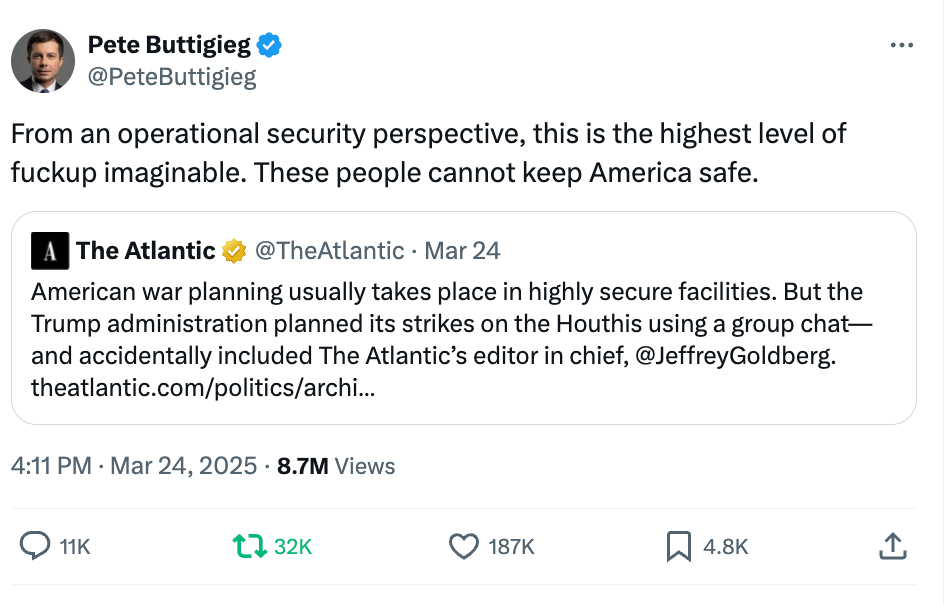Open the @TheAtlantic handle
The image size is (950, 604).
pos(330,251)
